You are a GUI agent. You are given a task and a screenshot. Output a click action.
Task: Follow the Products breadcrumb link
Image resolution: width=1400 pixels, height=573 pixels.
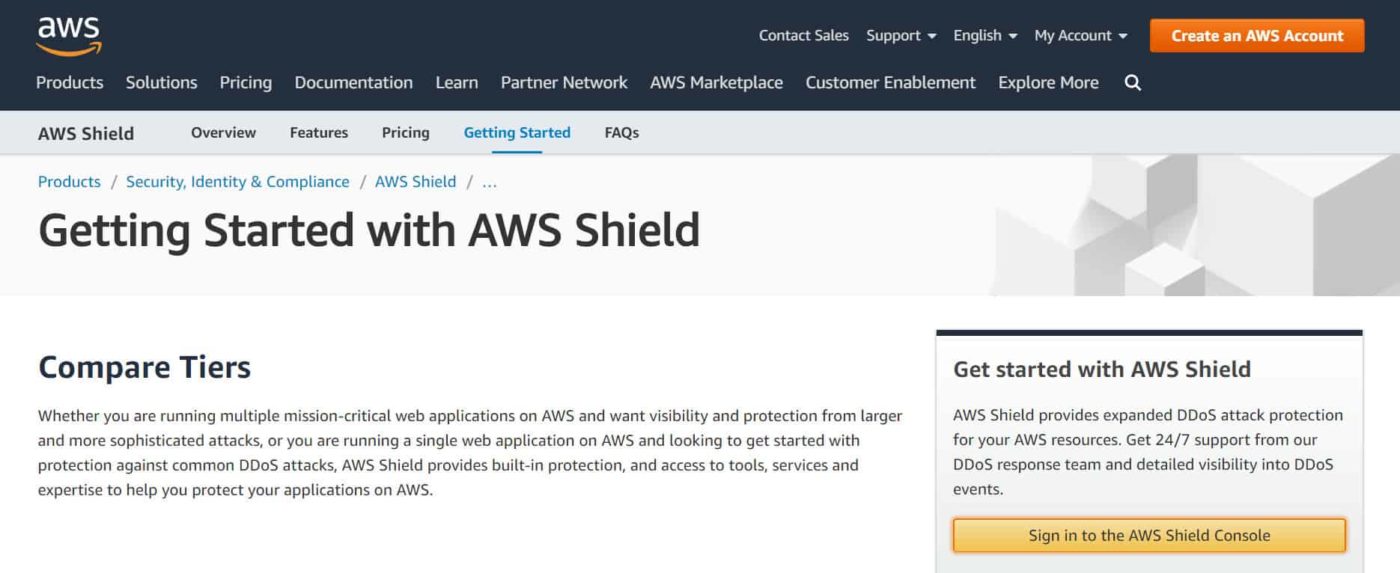(x=69, y=182)
